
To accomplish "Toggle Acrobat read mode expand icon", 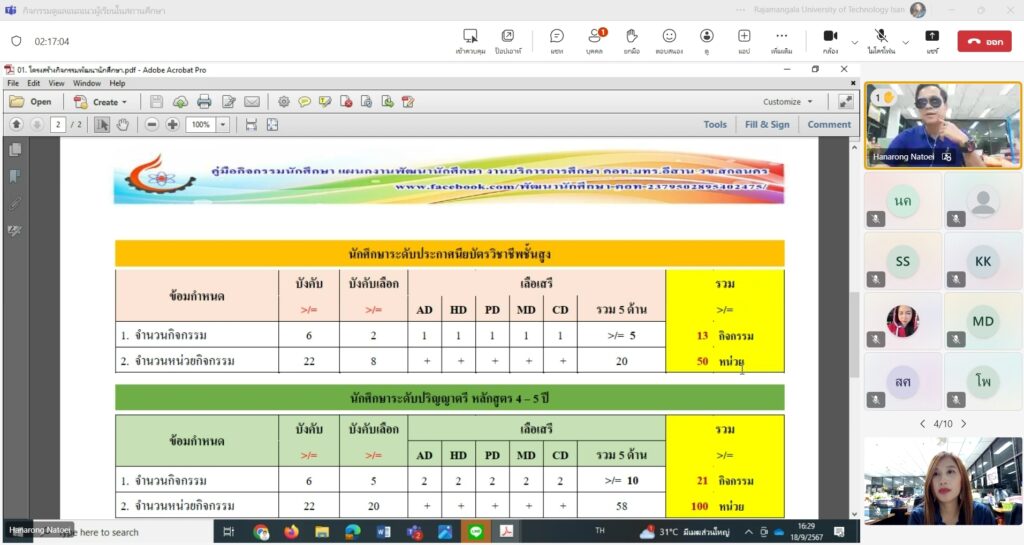I will (x=845, y=101).
